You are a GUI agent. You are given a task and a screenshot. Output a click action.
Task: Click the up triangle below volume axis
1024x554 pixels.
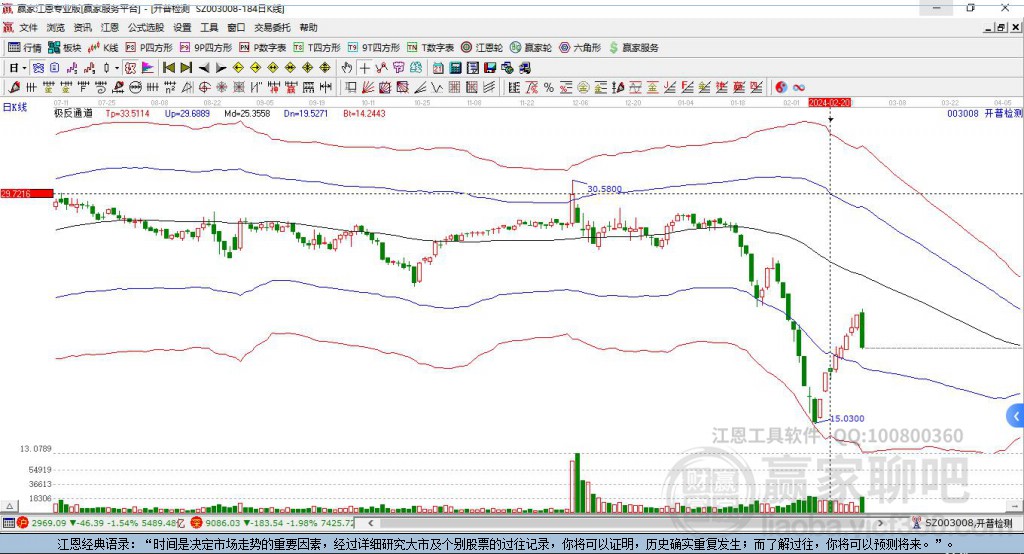pyautogui.click(x=10, y=506)
